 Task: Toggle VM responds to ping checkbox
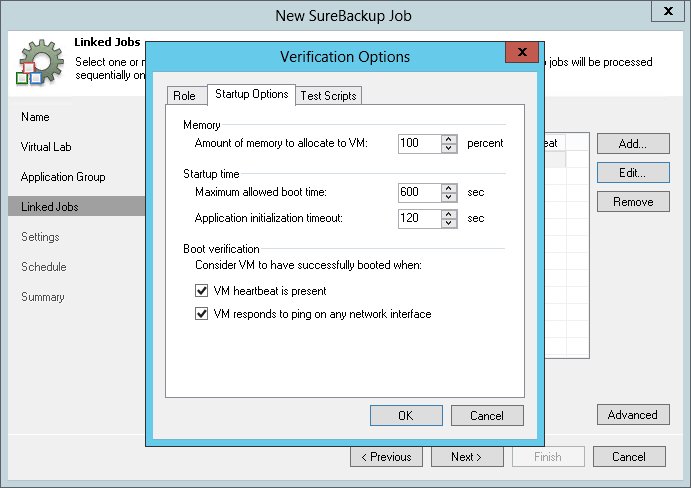201,314
